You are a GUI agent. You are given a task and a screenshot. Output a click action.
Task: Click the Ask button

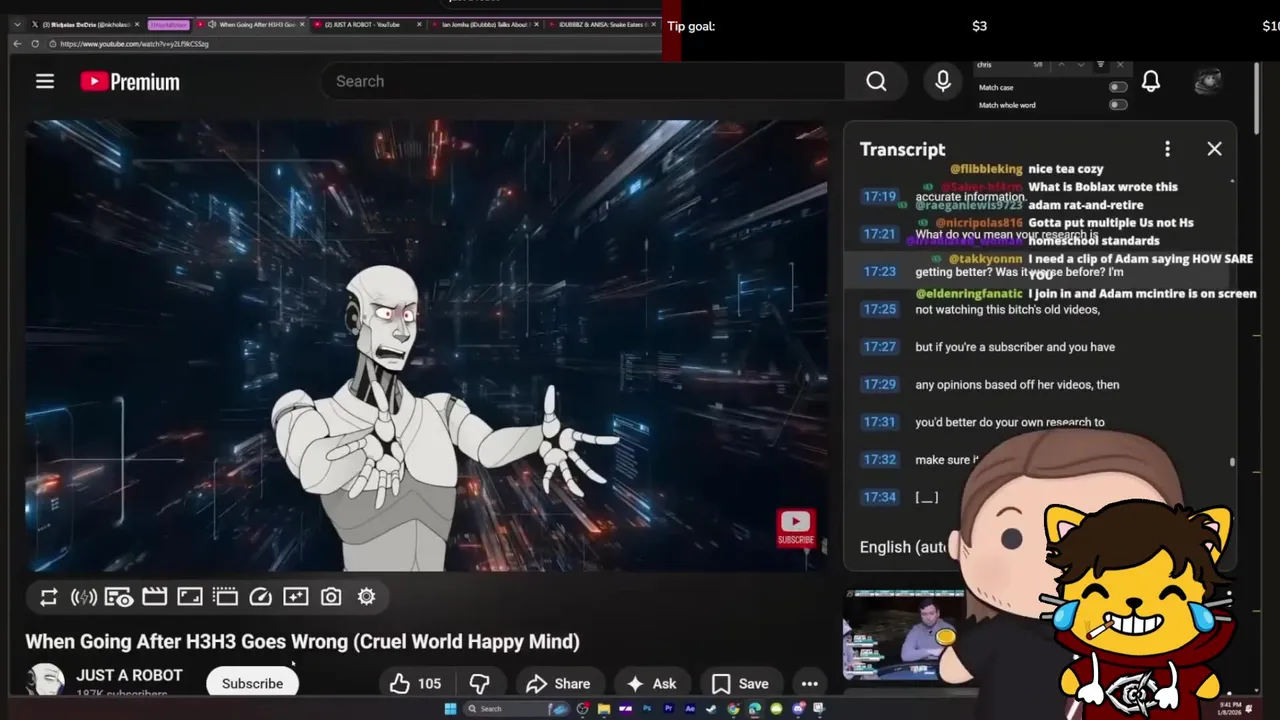pos(651,684)
